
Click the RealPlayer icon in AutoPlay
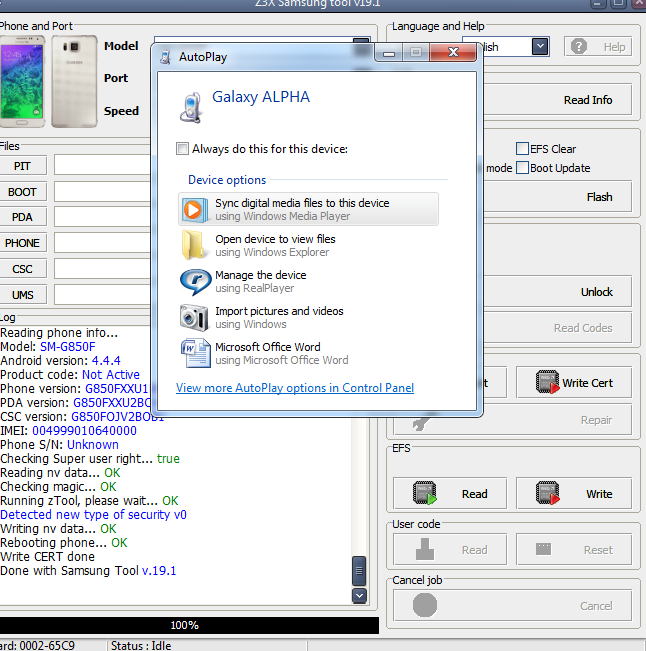point(195,282)
